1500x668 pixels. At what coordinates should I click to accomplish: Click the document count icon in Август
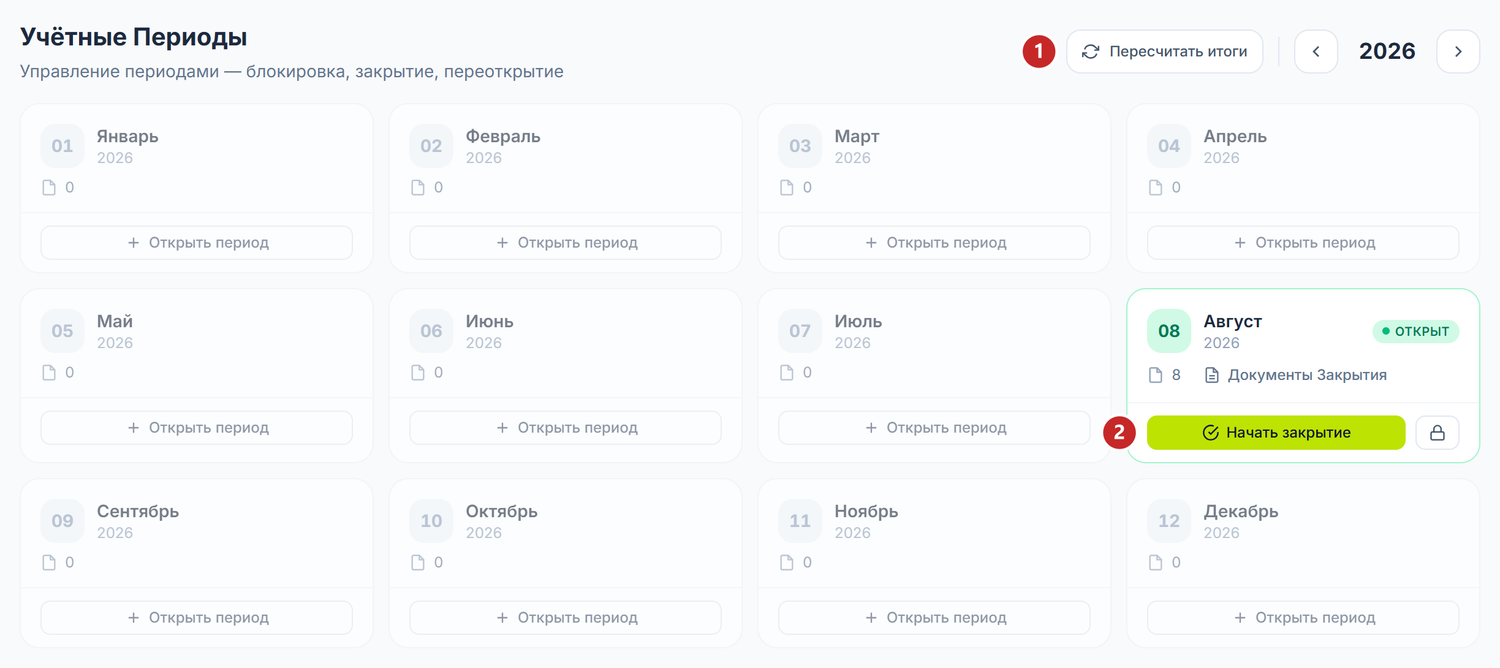(1156, 375)
